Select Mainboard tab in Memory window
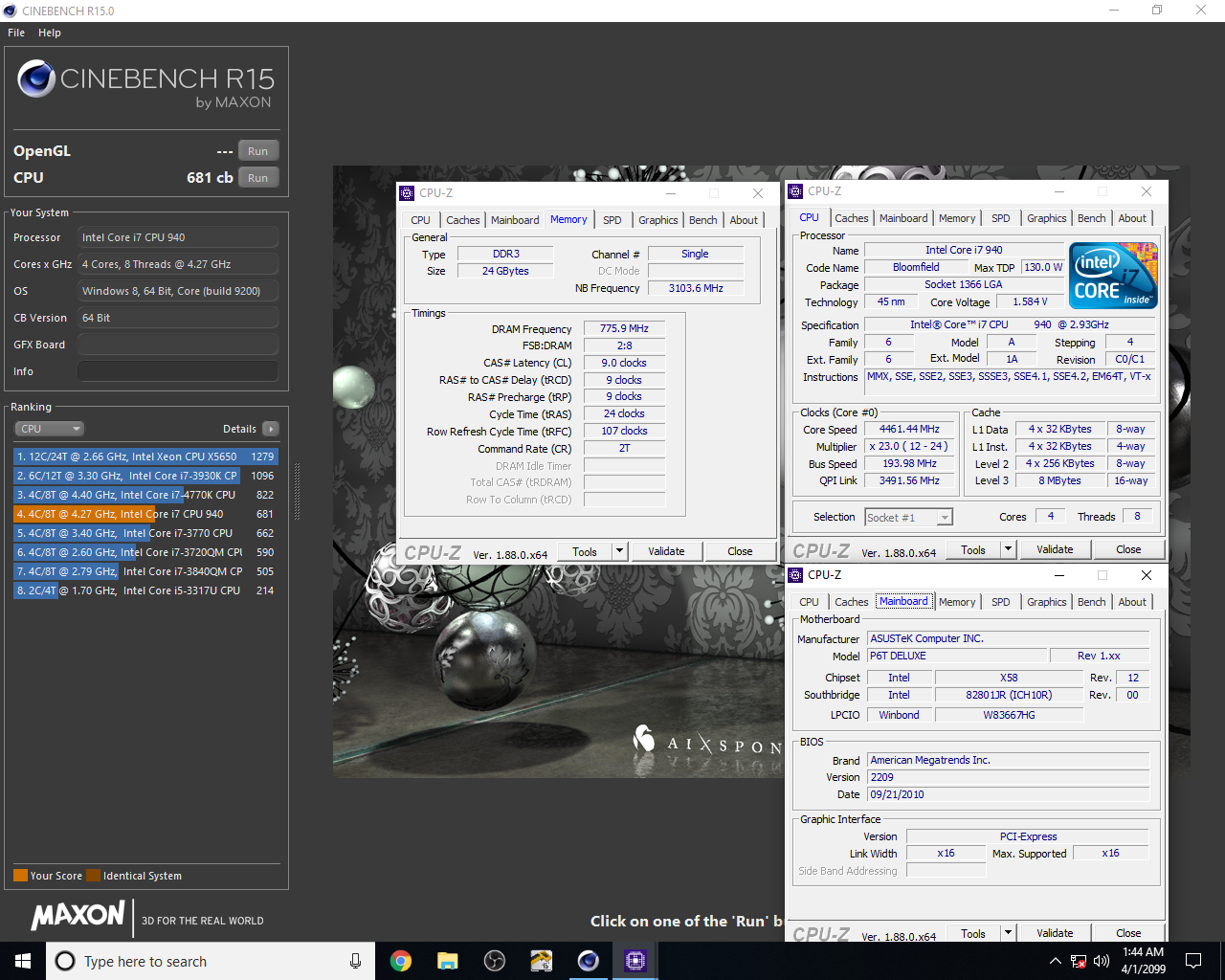The image size is (1225, 980). point(515,220)
